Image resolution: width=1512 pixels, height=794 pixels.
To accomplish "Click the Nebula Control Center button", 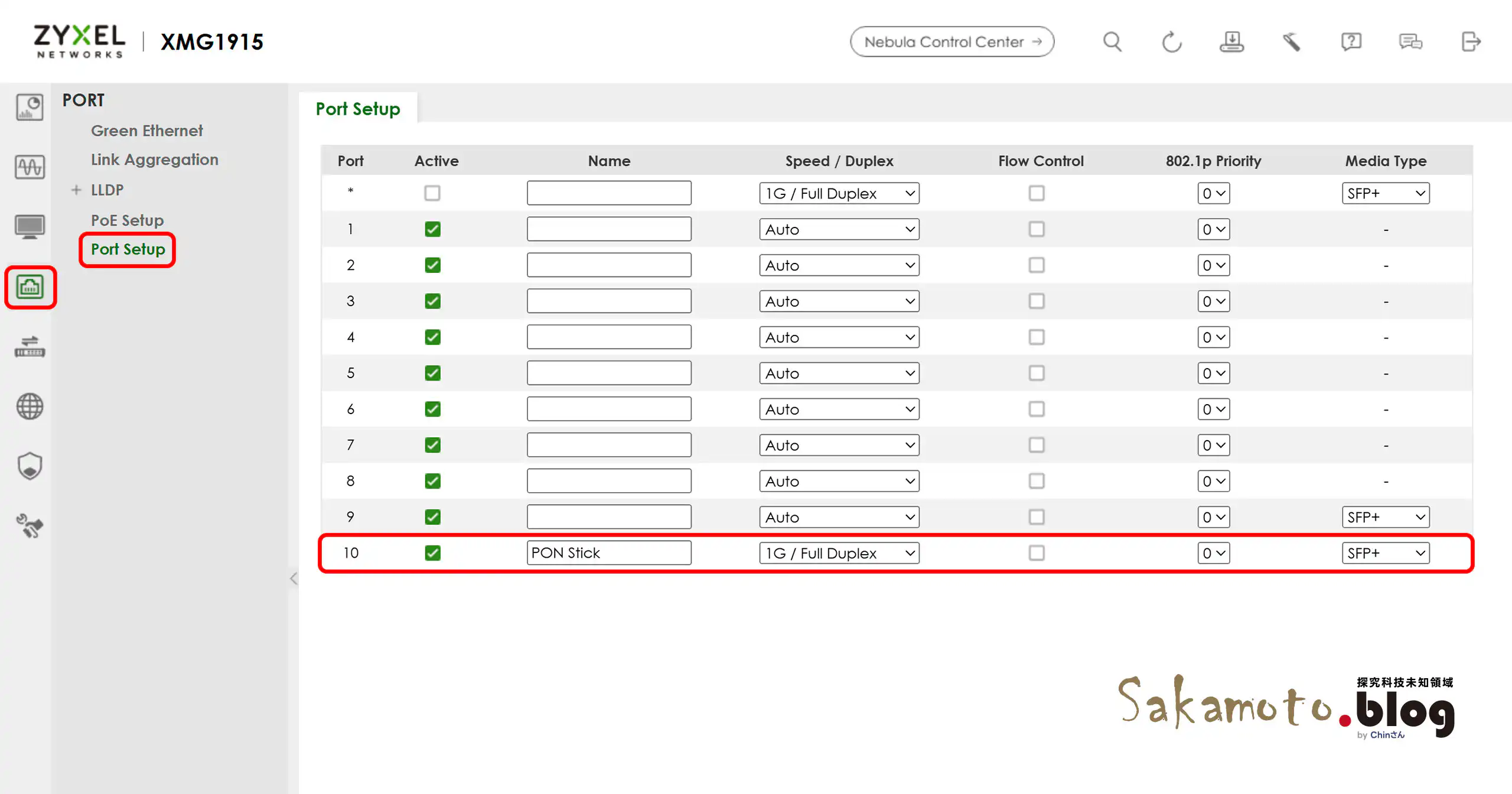I will pos(951,42).
